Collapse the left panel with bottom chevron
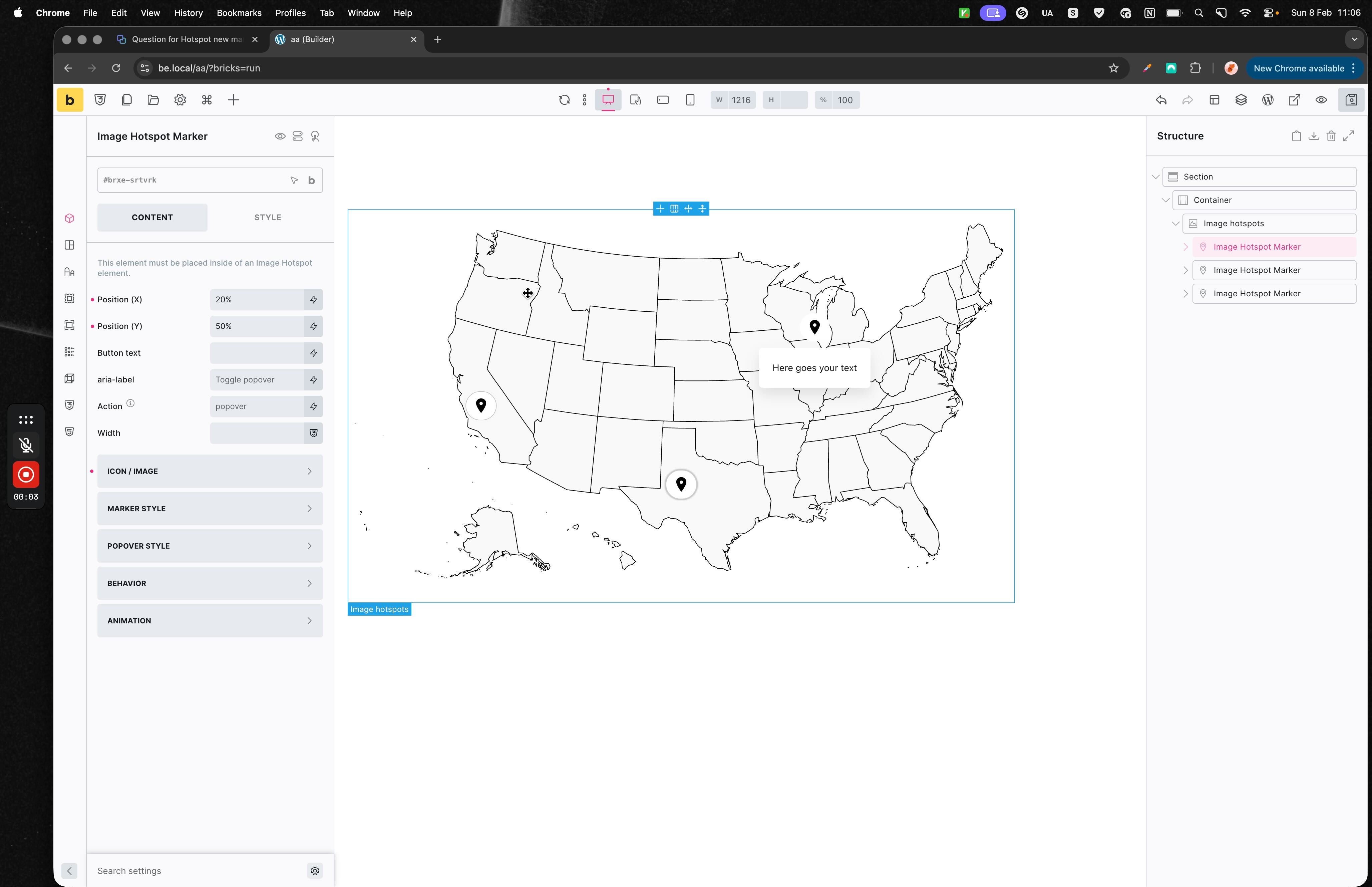1372x887 pixels. 70,871
